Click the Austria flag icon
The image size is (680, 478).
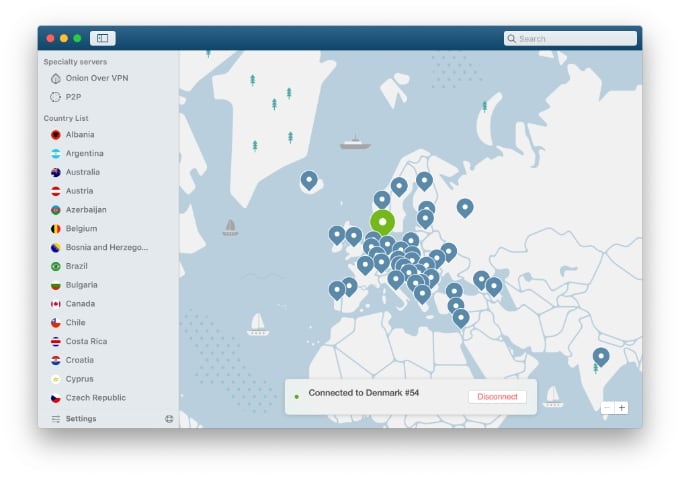click(56, 191)
